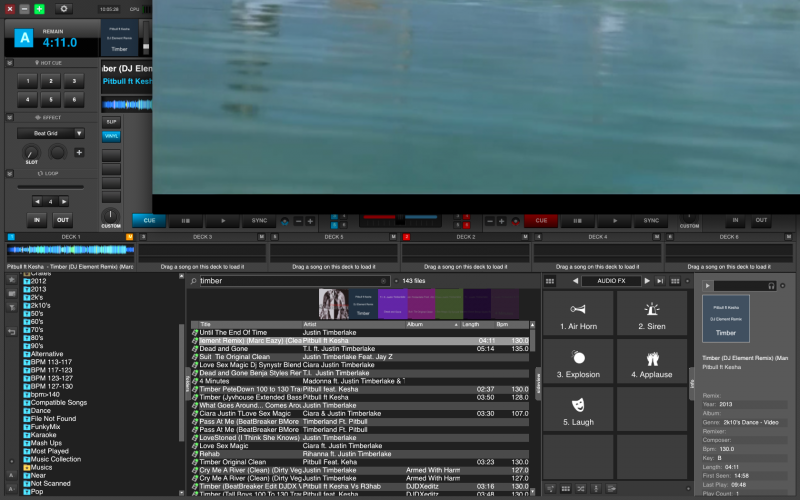Increase loop length with right arrow
This screenshot has width=800, height=500.
(x=63, y=202)
